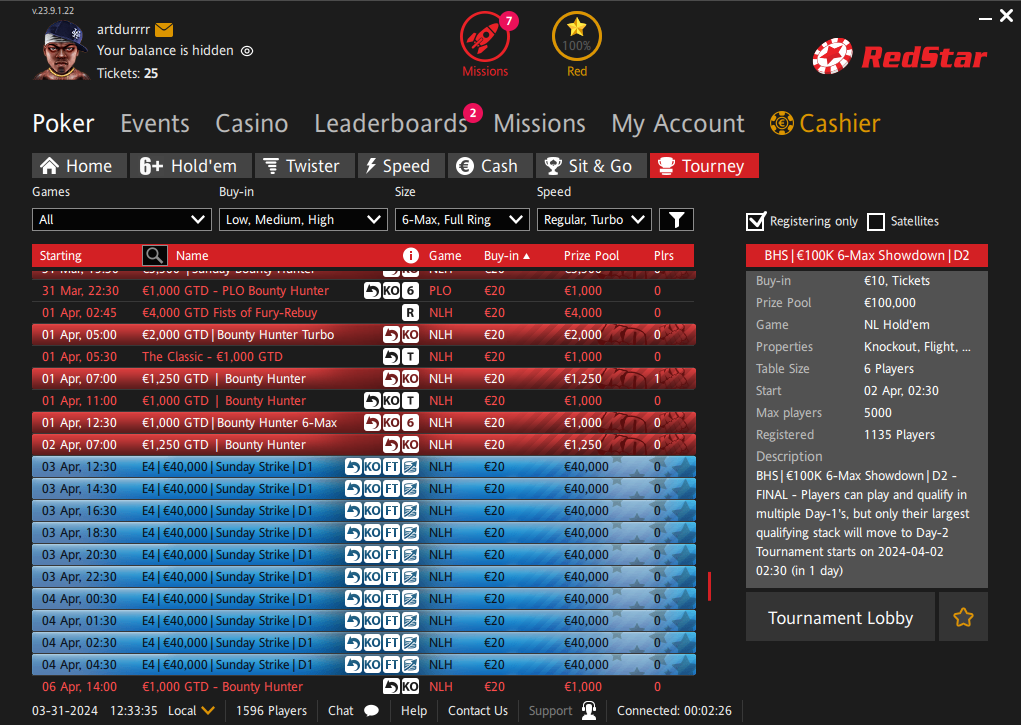Open Leaderboards in the top navigation
The height and width of the screenshot is (725, 1021).
391,124
